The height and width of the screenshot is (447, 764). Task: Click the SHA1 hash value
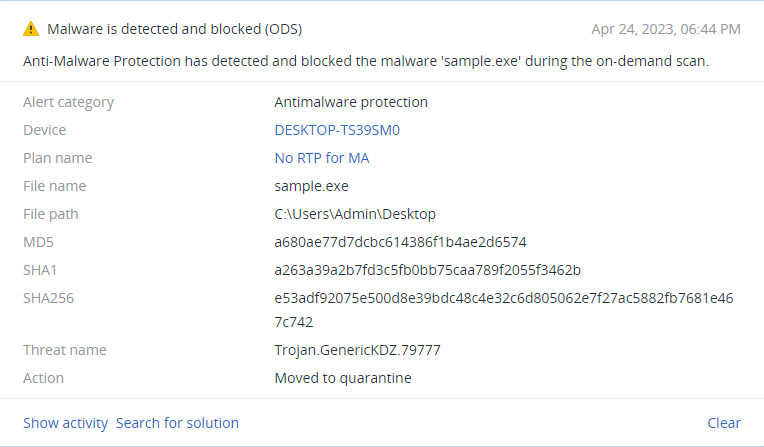[x=427, y=270]
